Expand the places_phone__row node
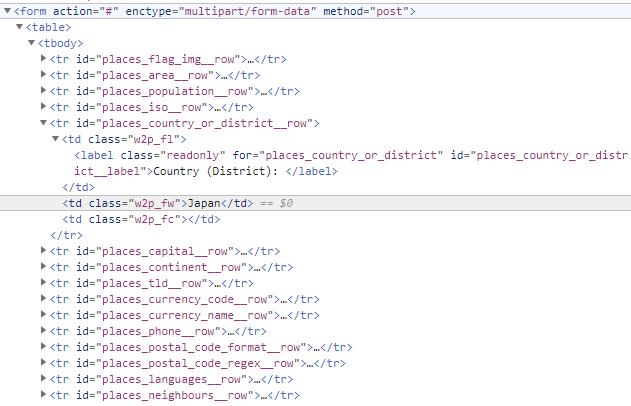631x406 pixels. click(43, 331)
